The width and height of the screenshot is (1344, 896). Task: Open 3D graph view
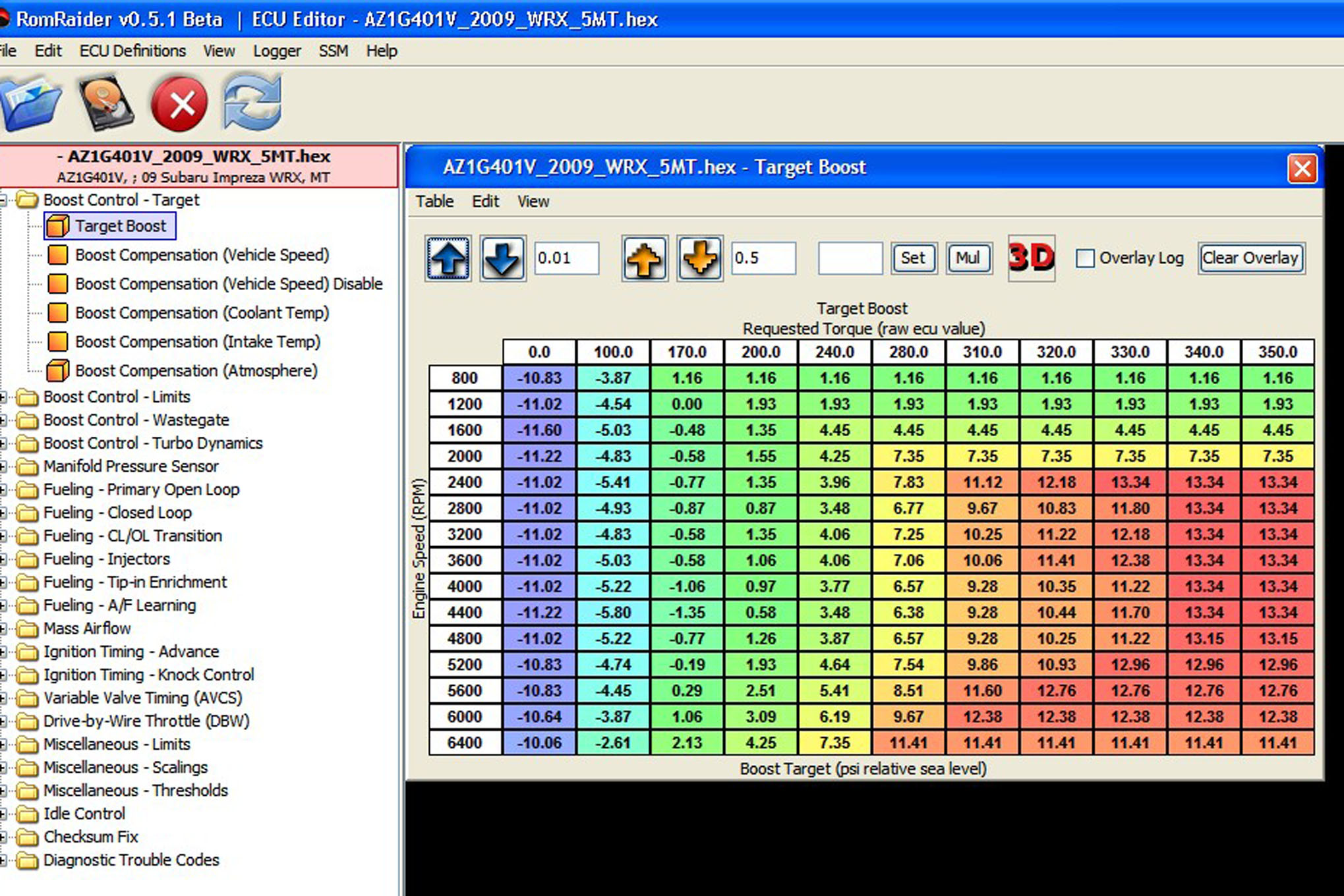(1032, 258)
